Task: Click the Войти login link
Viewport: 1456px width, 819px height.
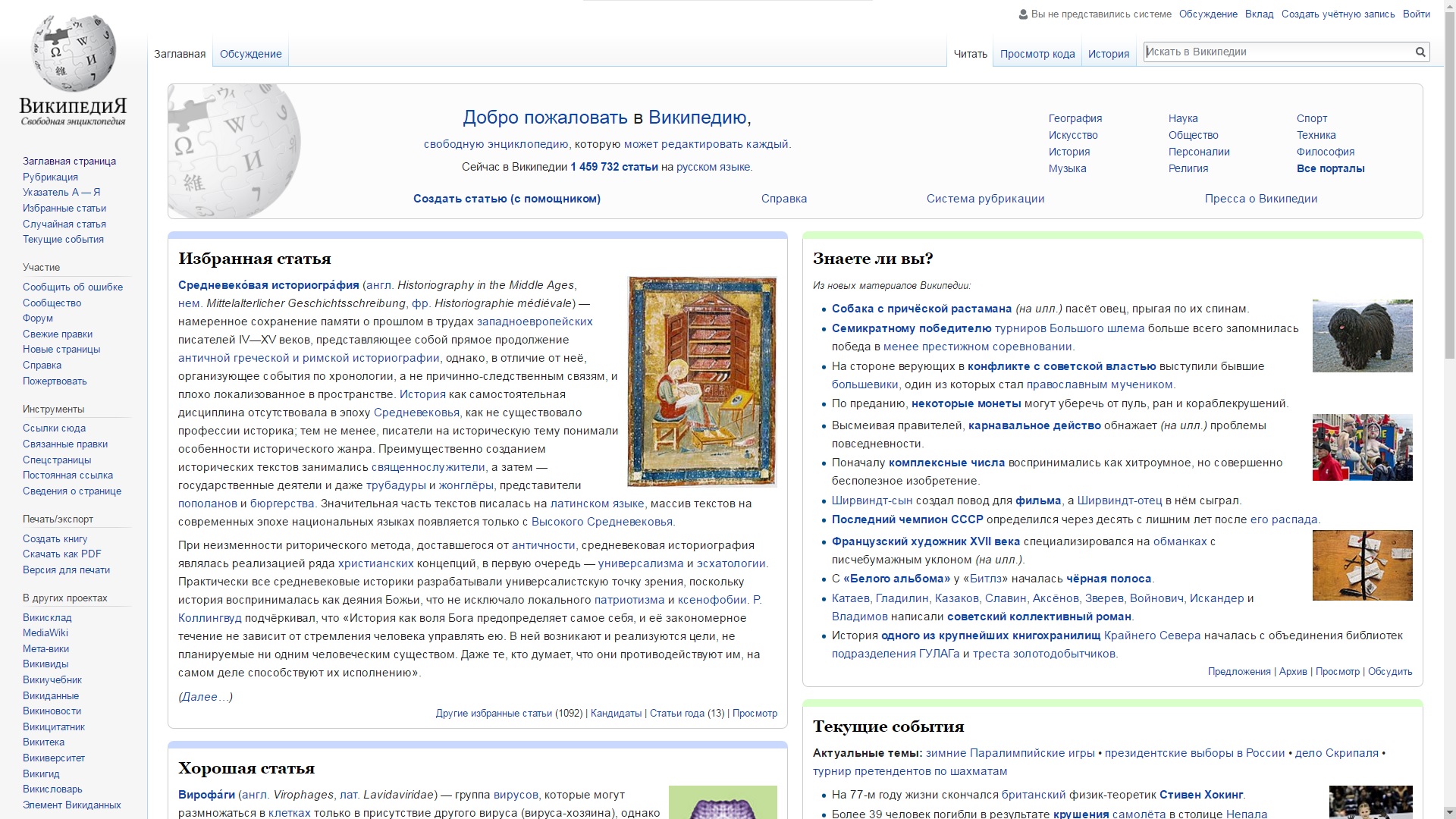Action: click(x=1416, y=14)
